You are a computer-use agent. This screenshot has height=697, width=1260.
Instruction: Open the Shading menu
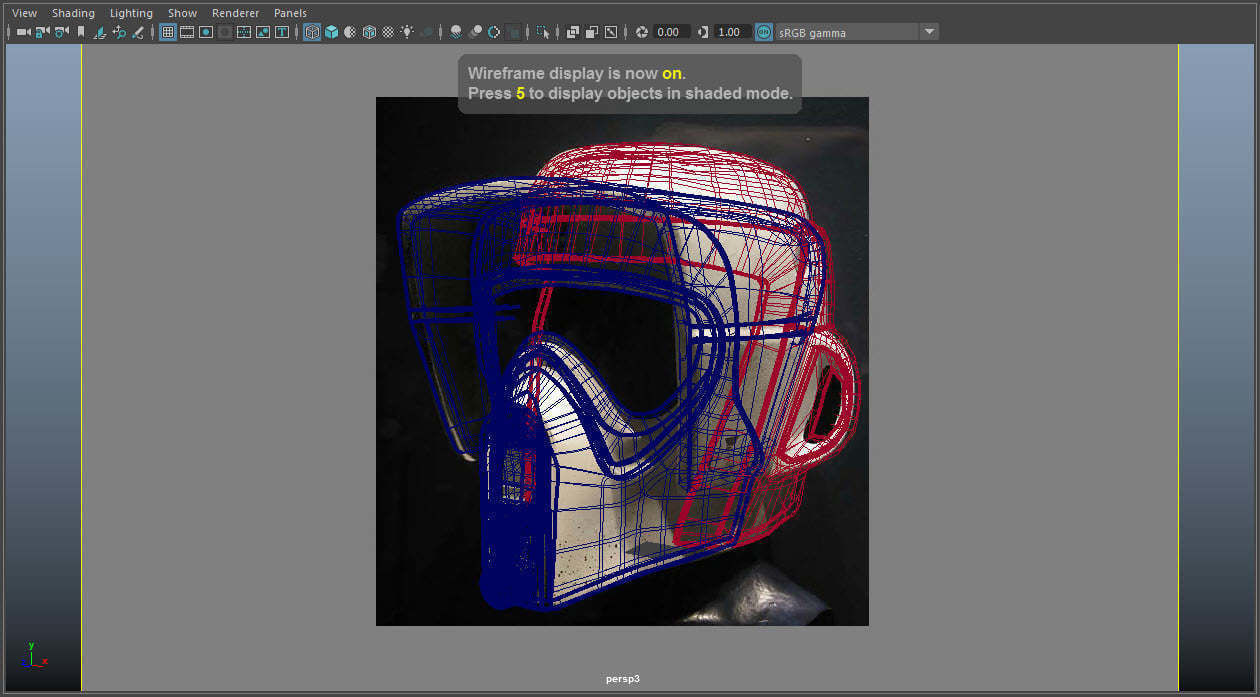point(73,13)
